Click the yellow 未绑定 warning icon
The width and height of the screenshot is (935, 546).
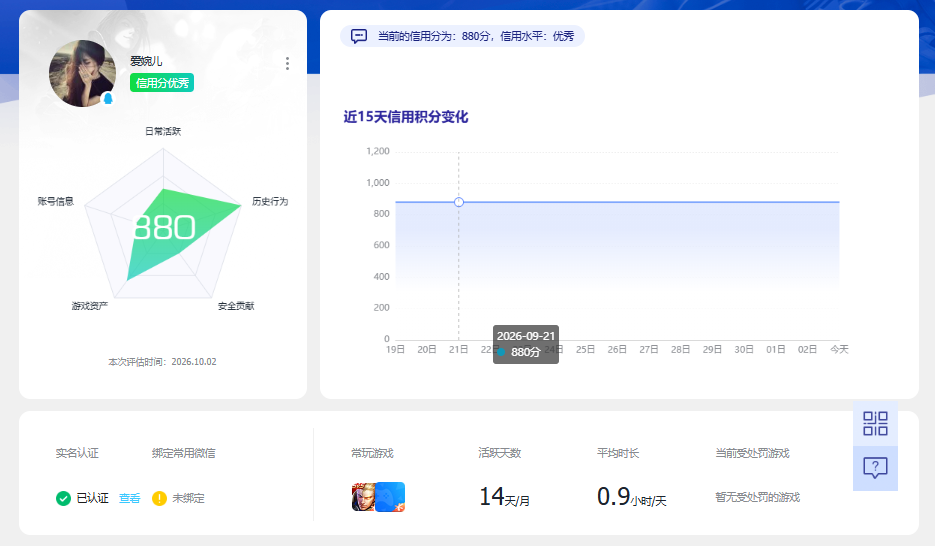tap(159, 498)
